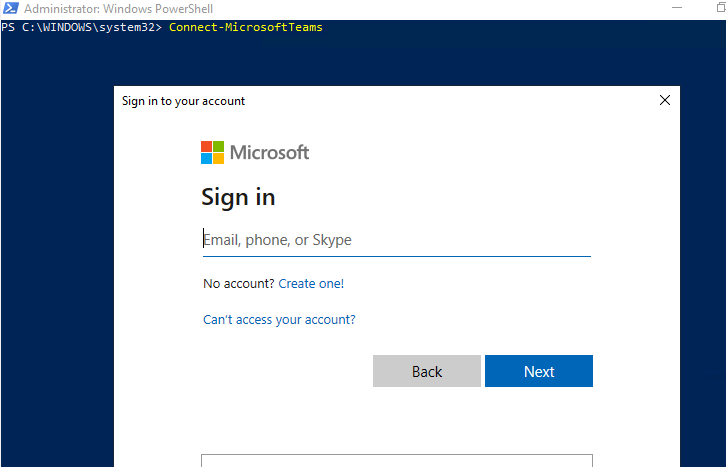Click the red square in Microsoft logo
The width and height of the screenshot is (726, 467).
click(x=207, y=146)
